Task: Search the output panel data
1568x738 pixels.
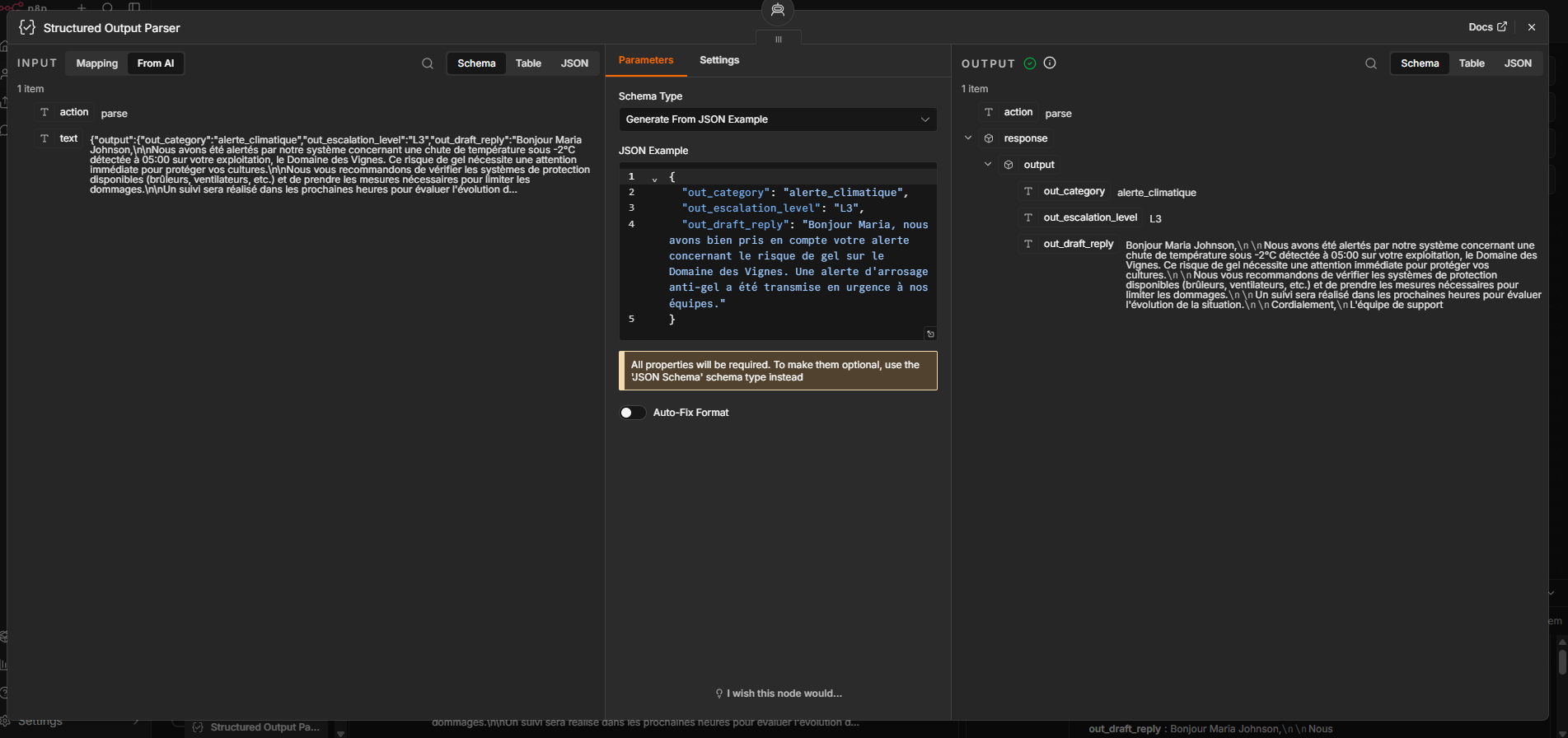Action: 1371,63
